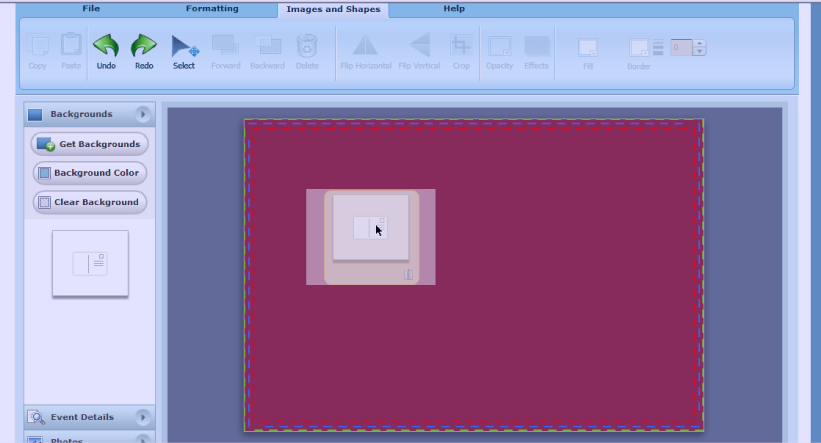Screen dimensions: 821x443
Task: Click the border width input field
Action: point(681,48)
